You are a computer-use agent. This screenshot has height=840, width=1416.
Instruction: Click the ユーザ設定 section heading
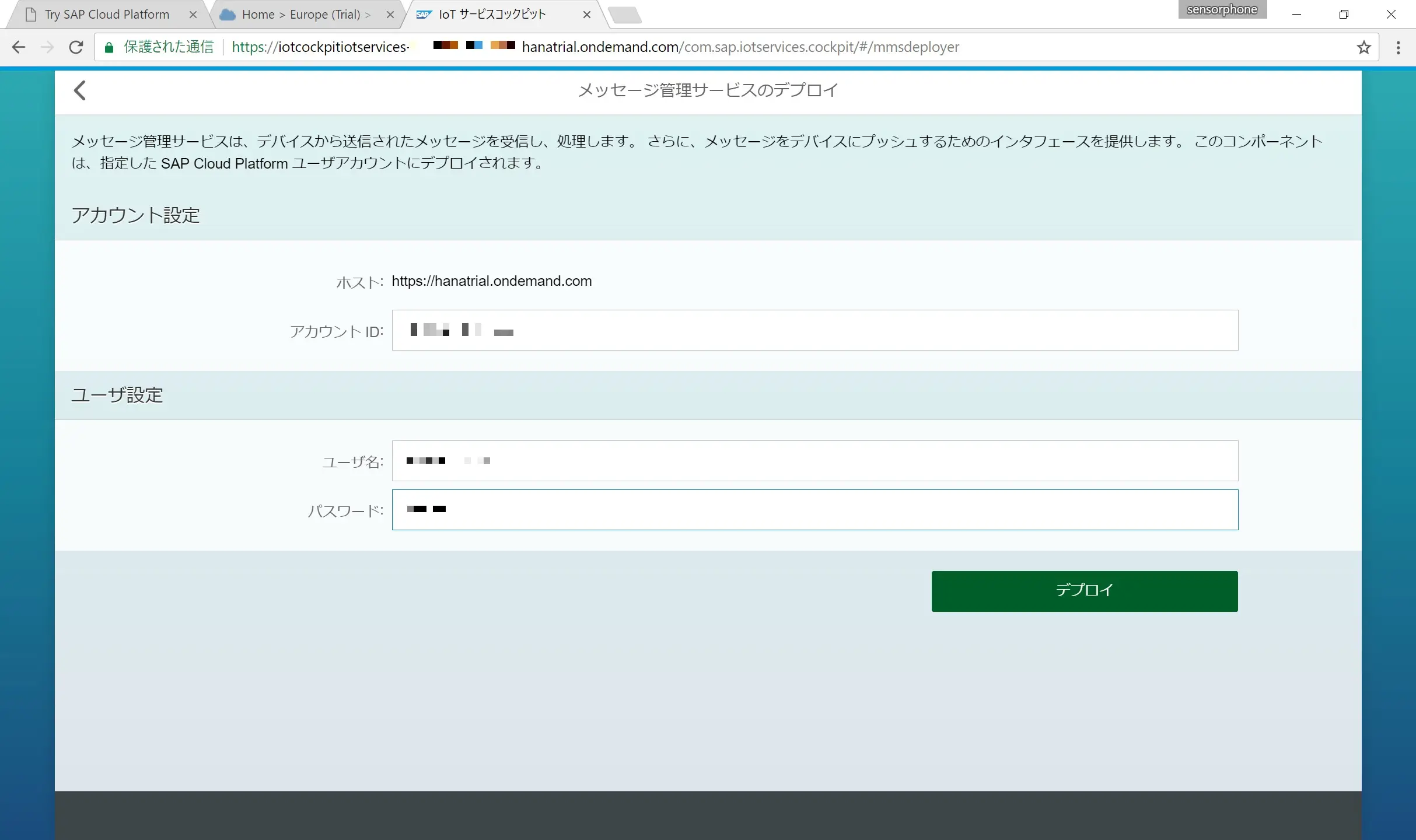117,395
